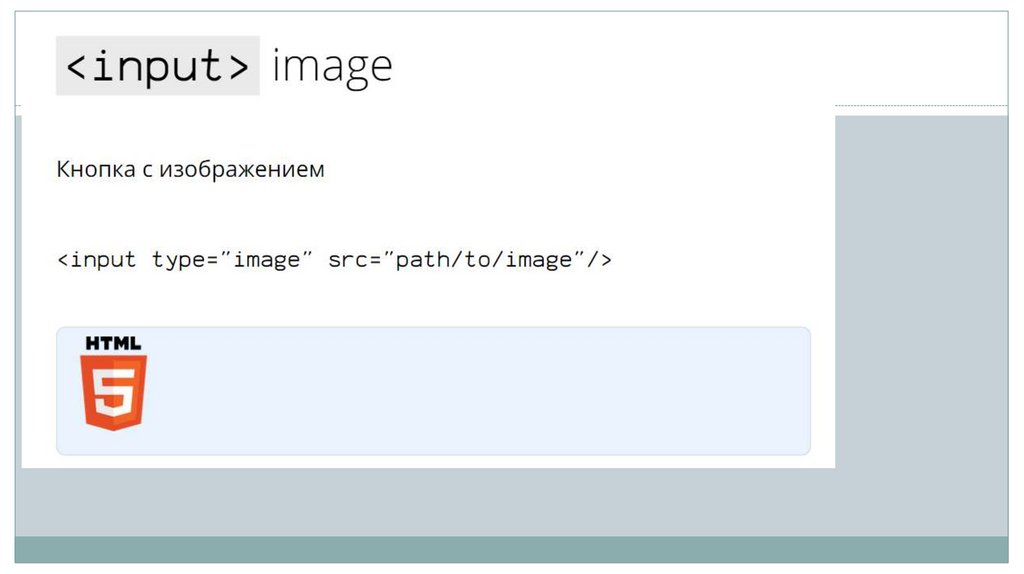The width and height of the screenshot is (1024, 574).
Task: Click empty area of light blue demo box
Action: pos(480,390)
